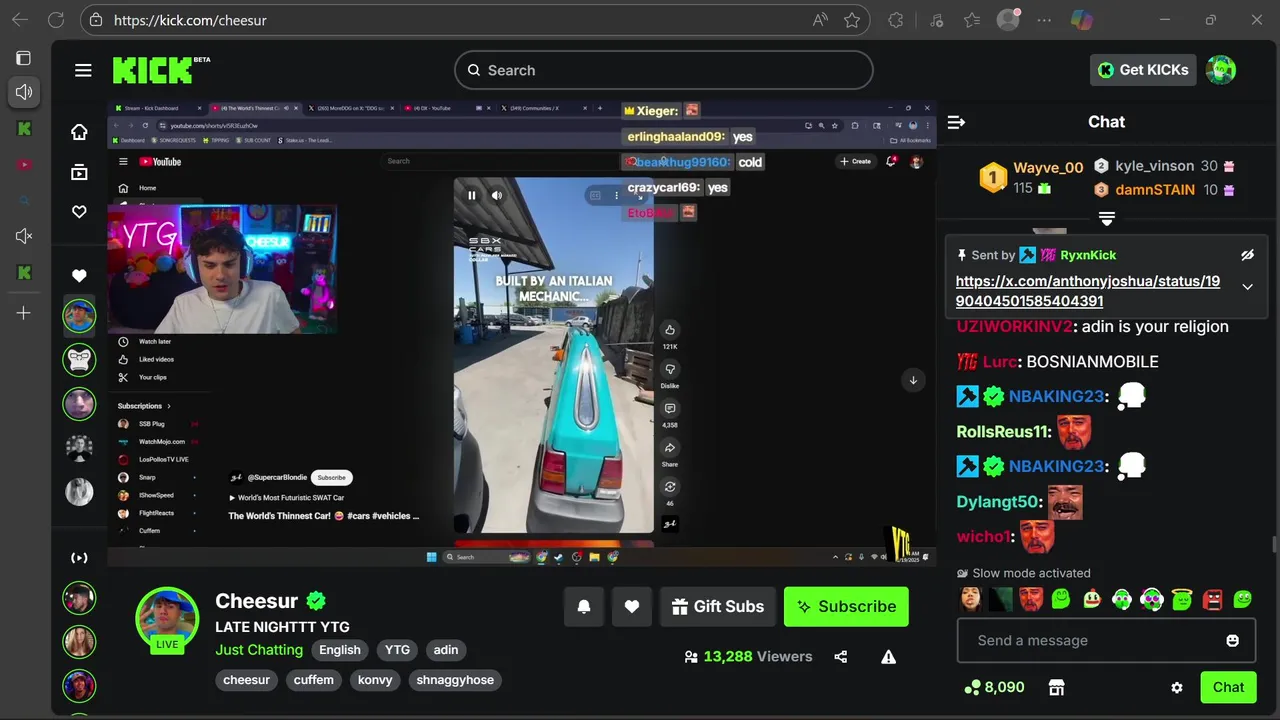Open chat settings gear icon
This screenshot has width=1280, height=720.
tap(1177, 687)
